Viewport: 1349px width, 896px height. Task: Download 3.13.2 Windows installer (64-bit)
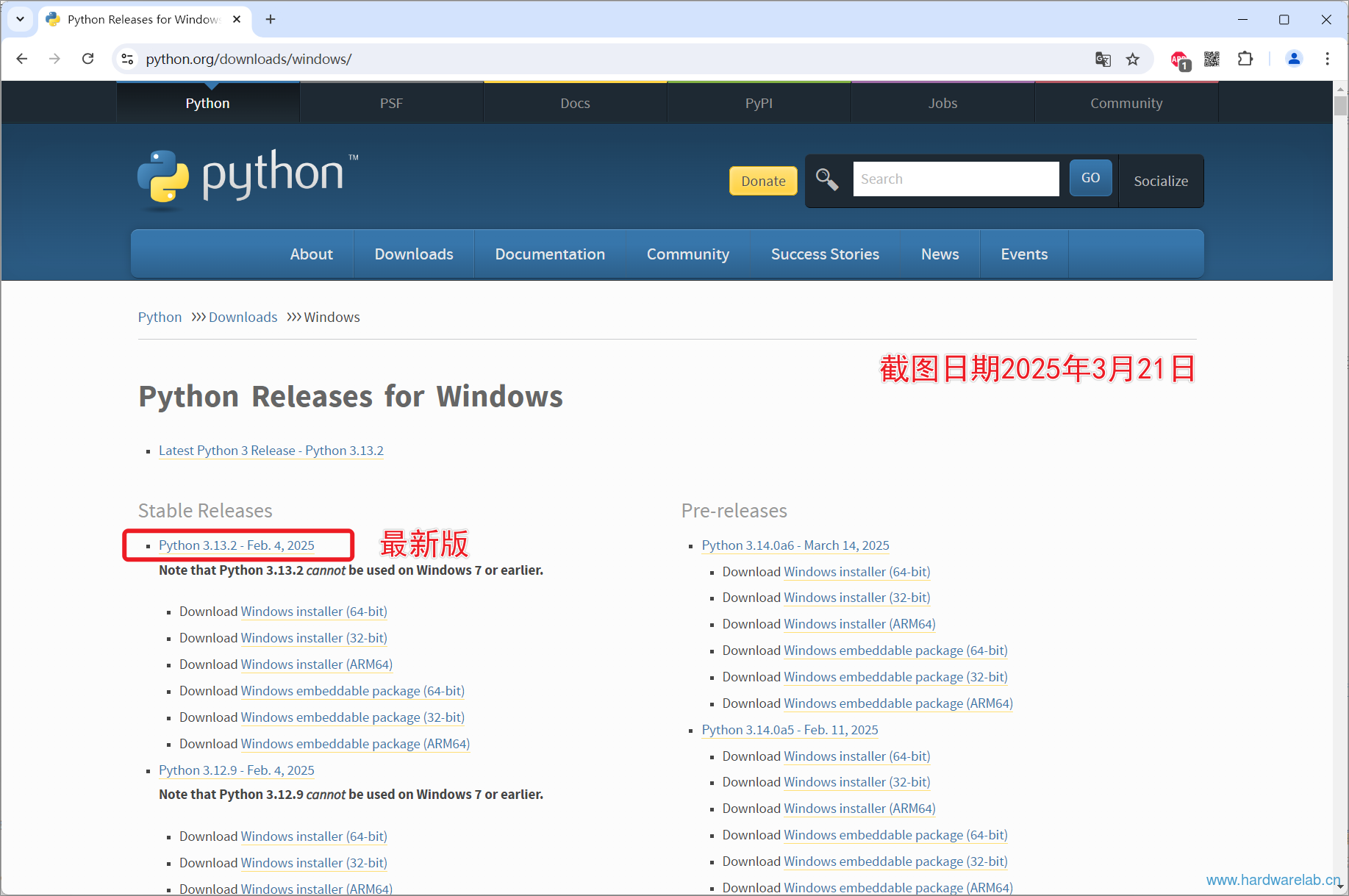314,612
